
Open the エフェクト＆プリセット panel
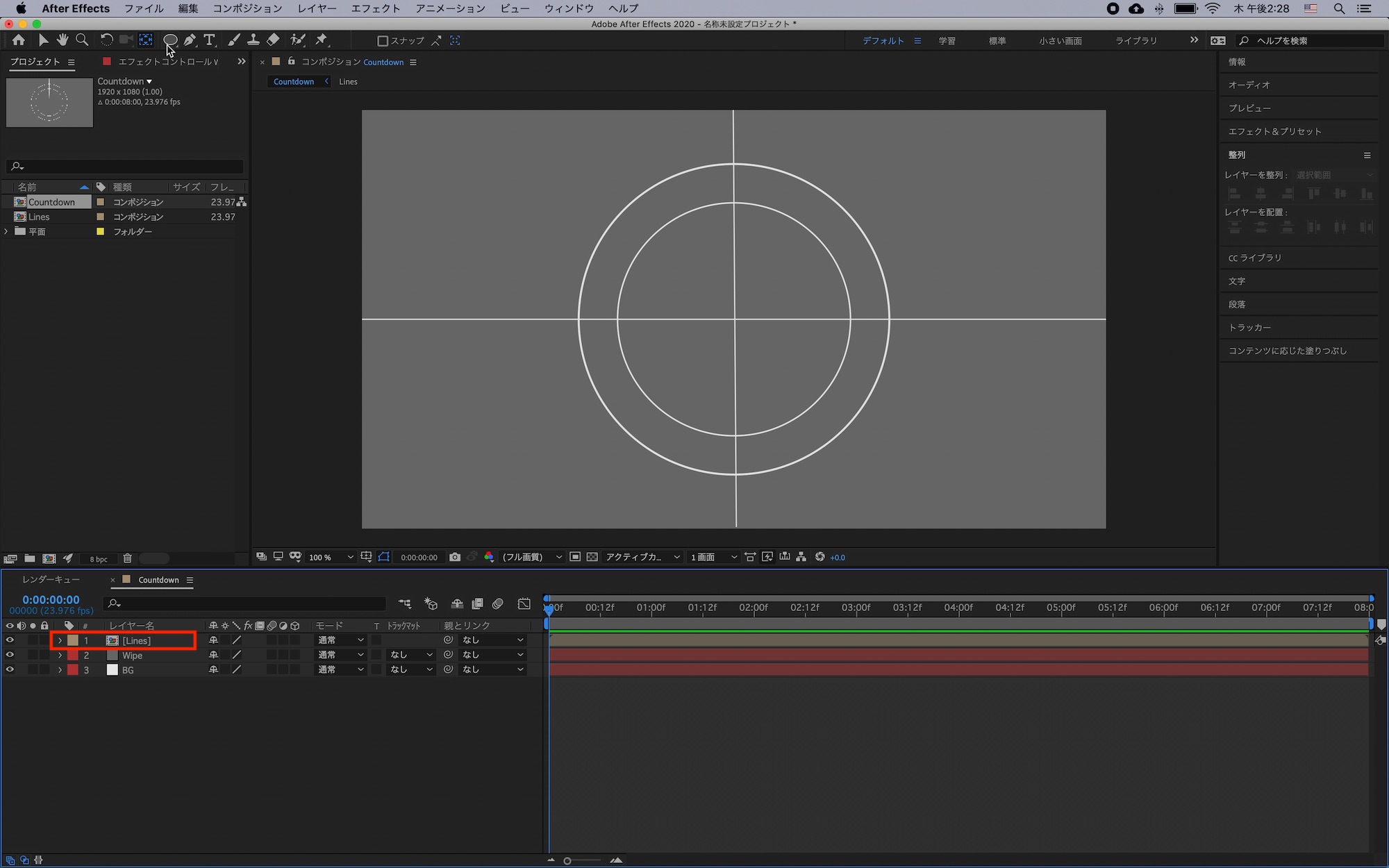tap(1274, 131)
